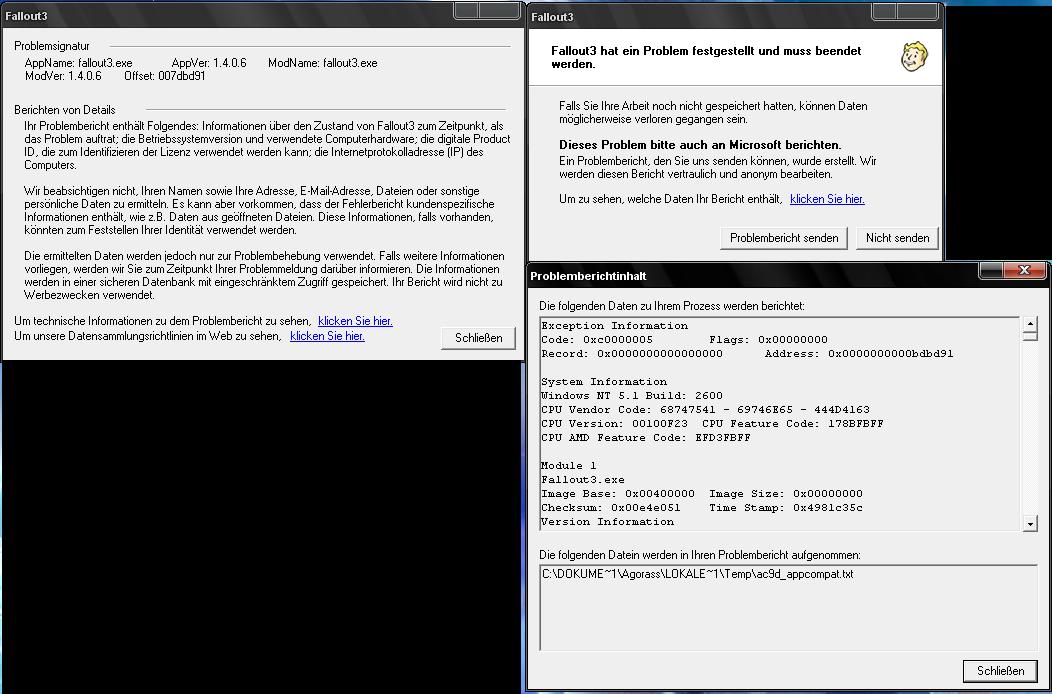Click the scrollbar thumb in the process data box
Image resolution: width=1052 pixels, height=694 pixels.
(1030, 336)
